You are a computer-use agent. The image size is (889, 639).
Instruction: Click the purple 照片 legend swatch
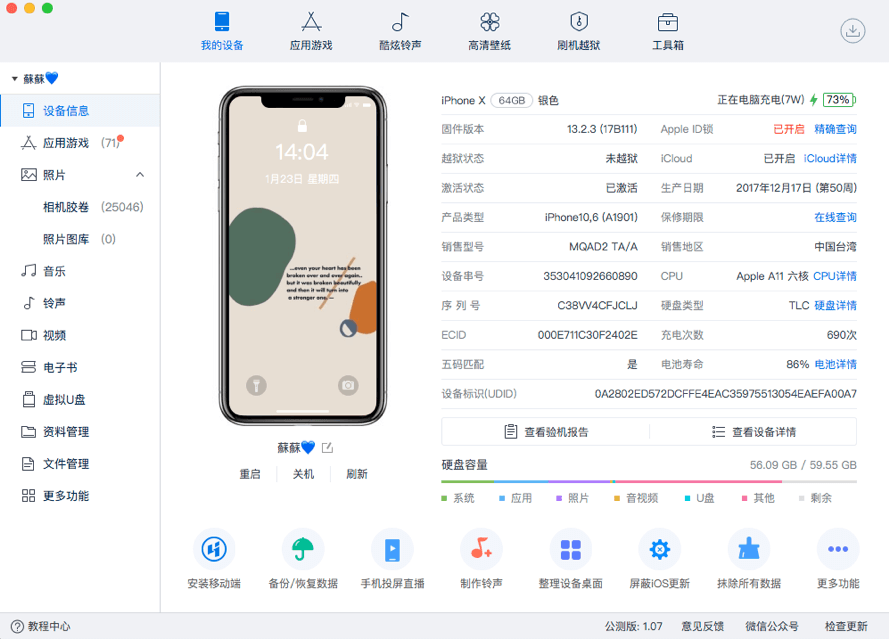559,498
